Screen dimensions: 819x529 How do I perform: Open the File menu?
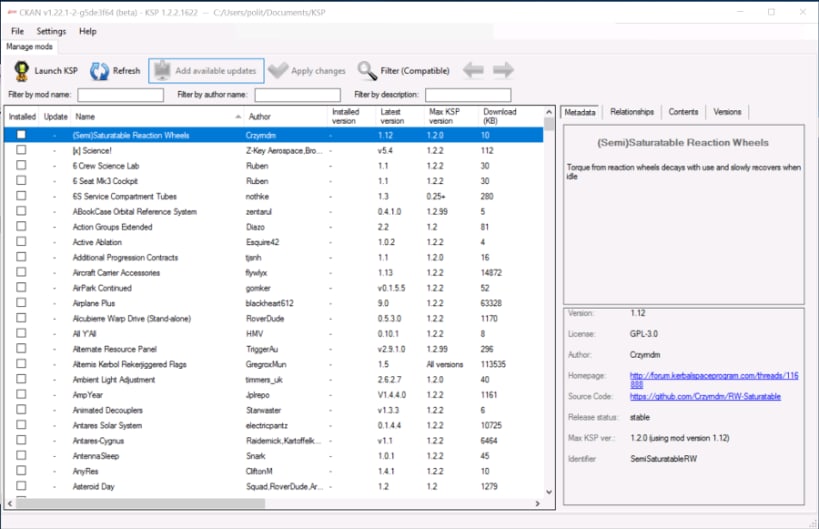click(17, 31)
